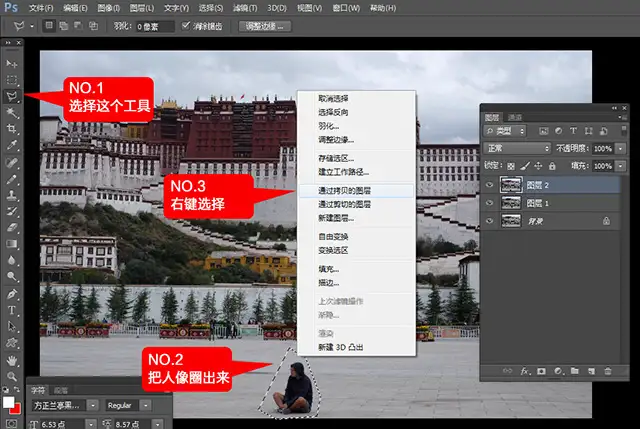The height and width of the screenshot is (429, 640).
Task: Hide 图层 2 with its eye icon
Action: click(489, 185)
